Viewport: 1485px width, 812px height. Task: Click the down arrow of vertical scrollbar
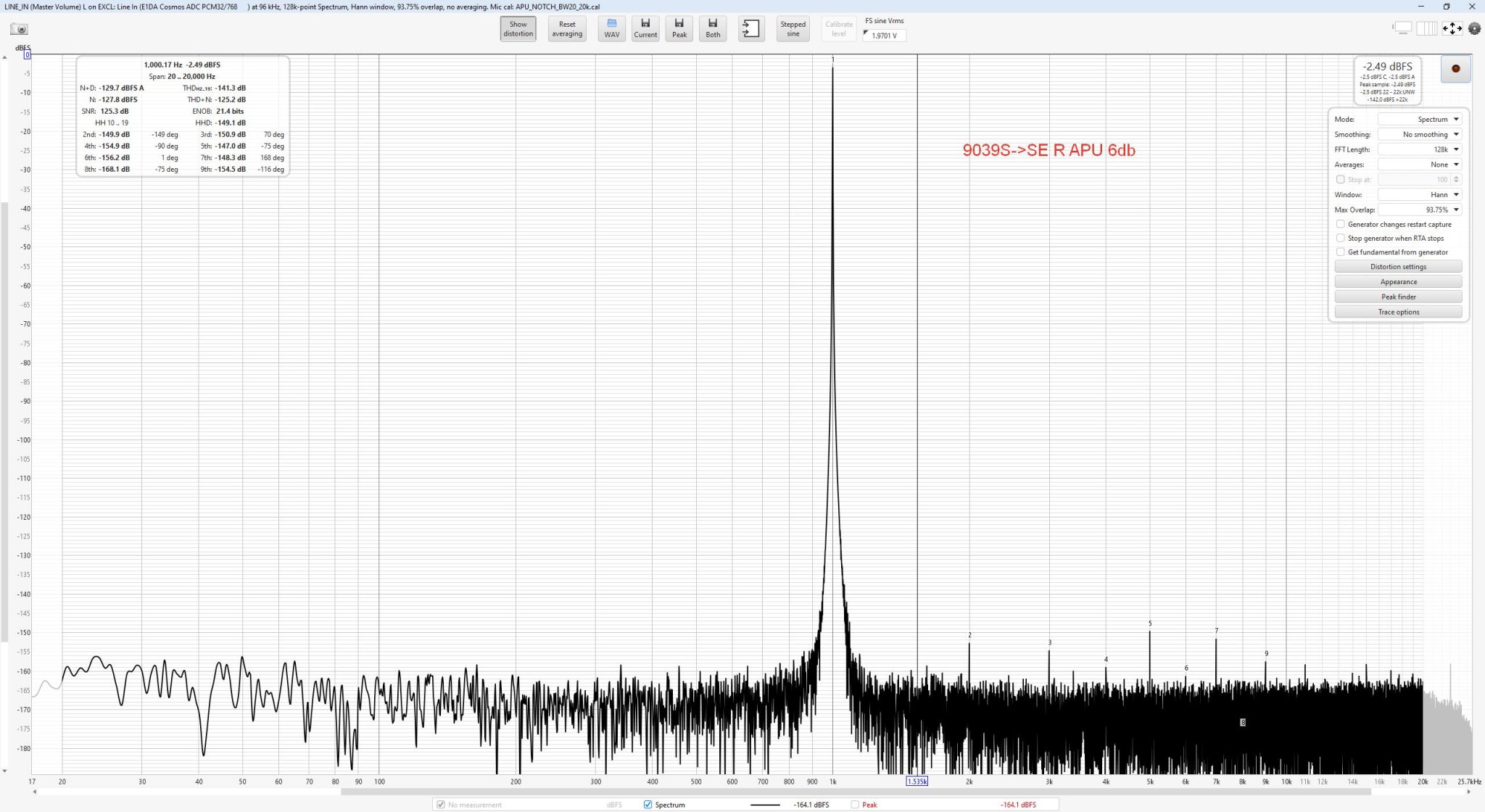[x=4, y=771]
